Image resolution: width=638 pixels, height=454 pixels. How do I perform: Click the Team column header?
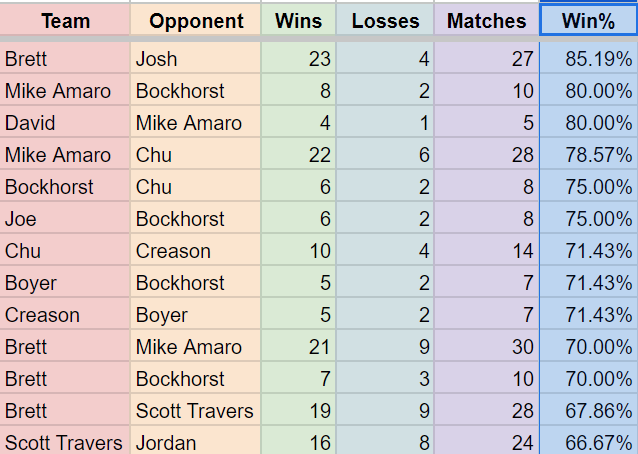pos(65,20)
